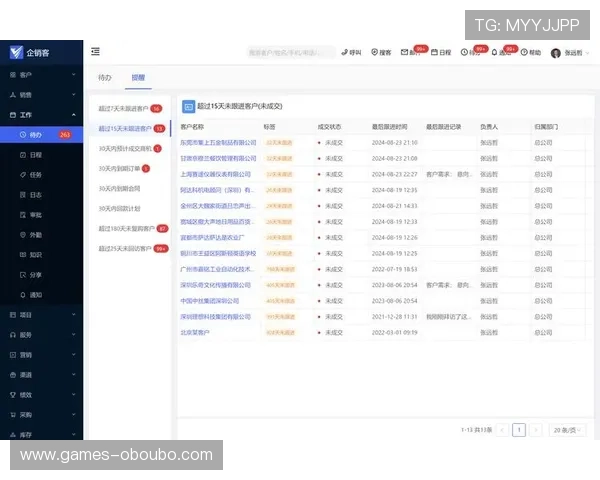Expand the 采购 sidebar menu
The height and width of the screenshot is (480, 600).
pyautogui.click(x=41, y=415)
